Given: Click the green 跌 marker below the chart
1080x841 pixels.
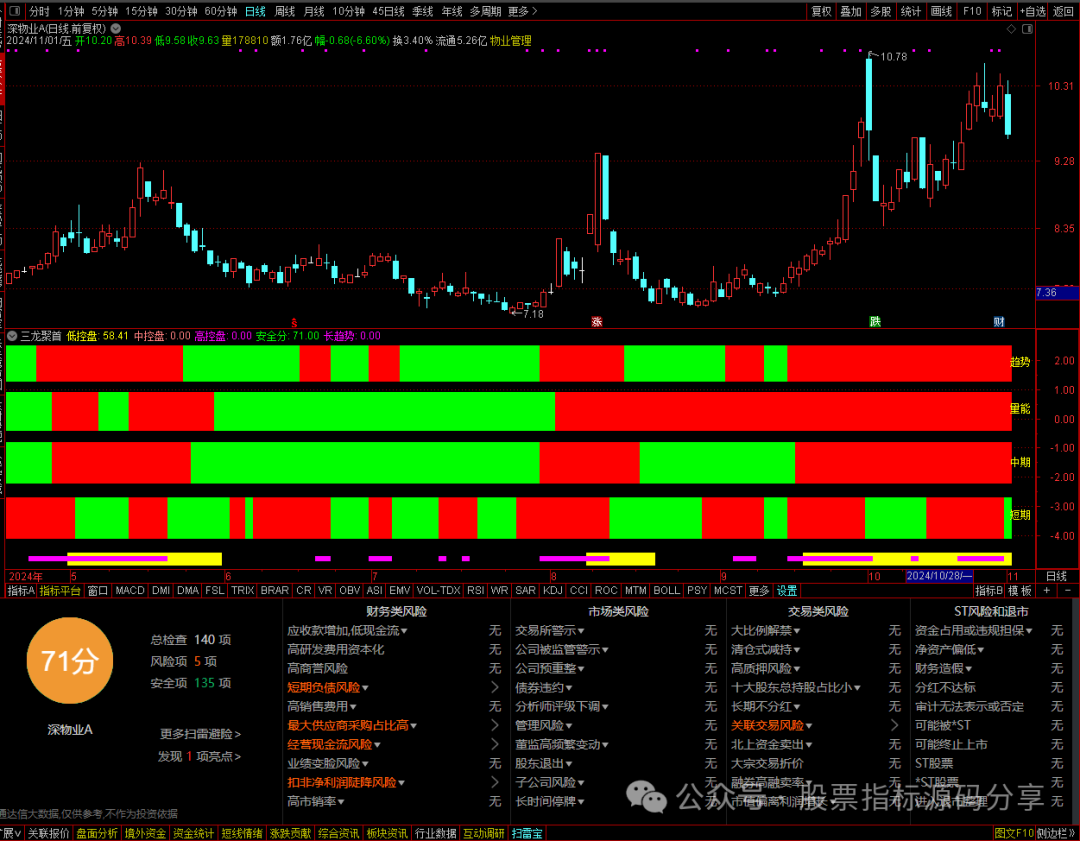Looking at the screenshot, I should pyautogui.click(x=875, y=322).
